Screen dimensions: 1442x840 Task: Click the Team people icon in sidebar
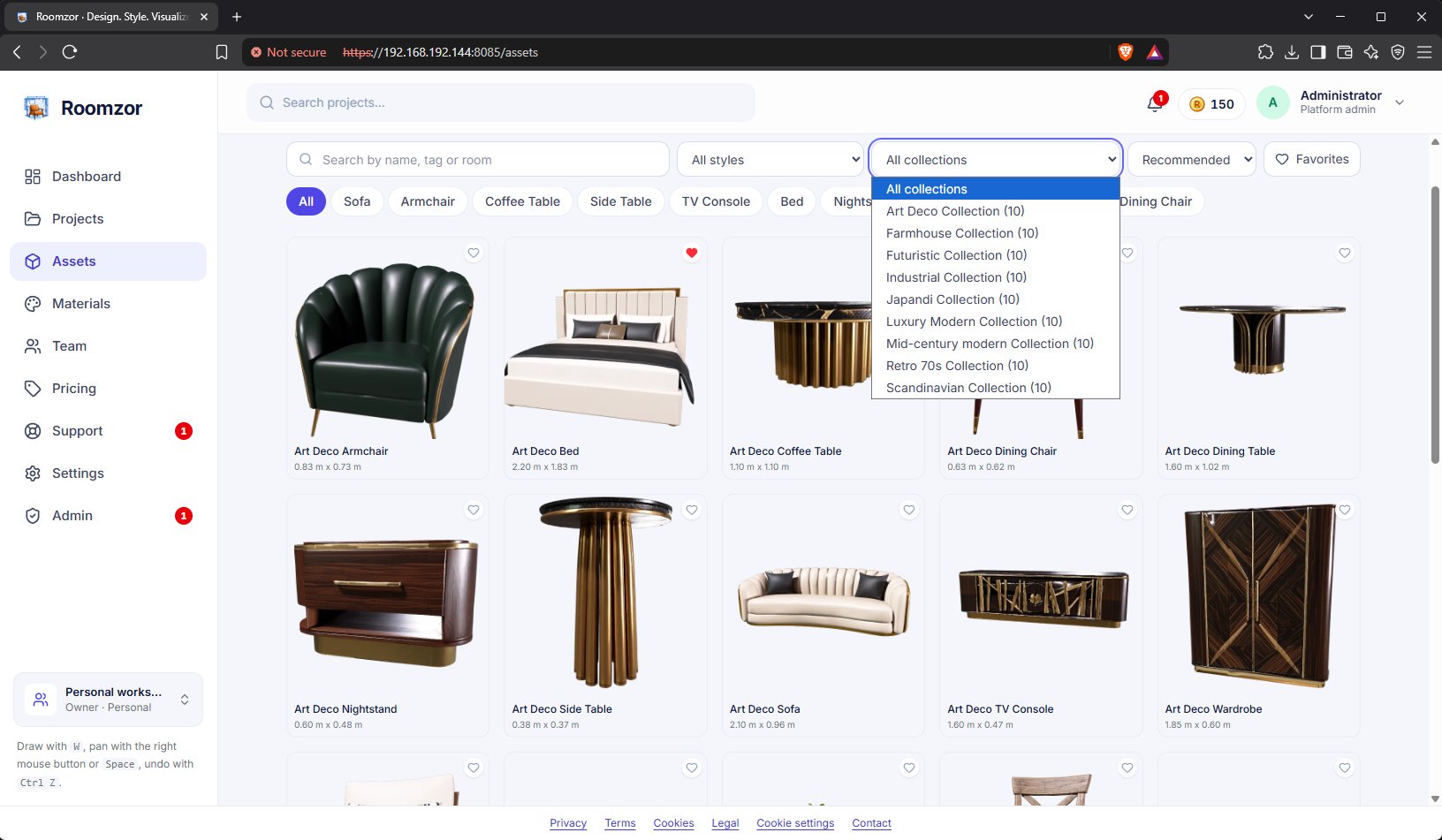click(x=33, y=346)
